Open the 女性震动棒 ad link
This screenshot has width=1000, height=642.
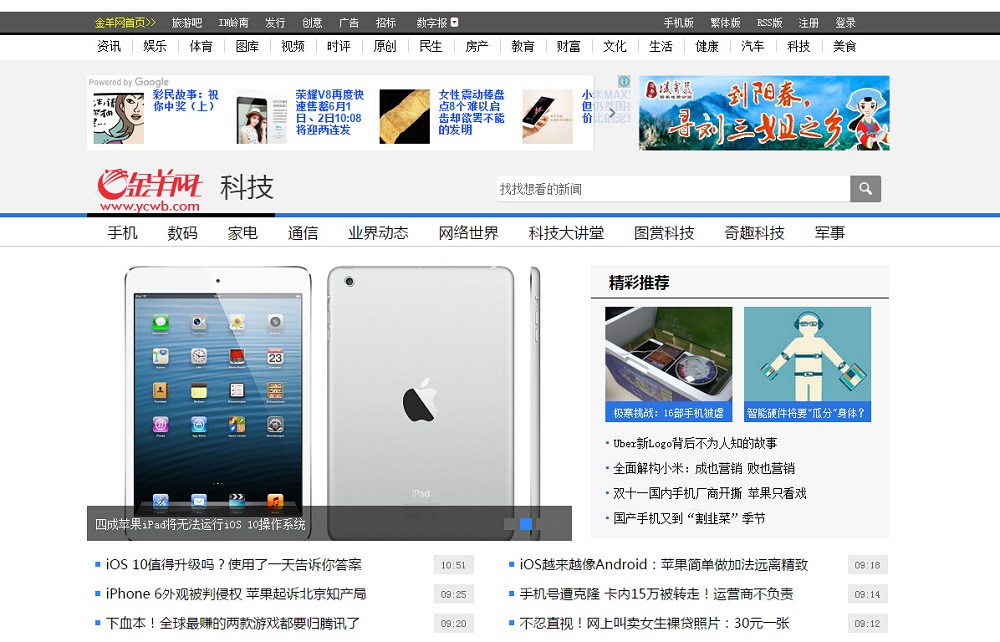[471, 112]
